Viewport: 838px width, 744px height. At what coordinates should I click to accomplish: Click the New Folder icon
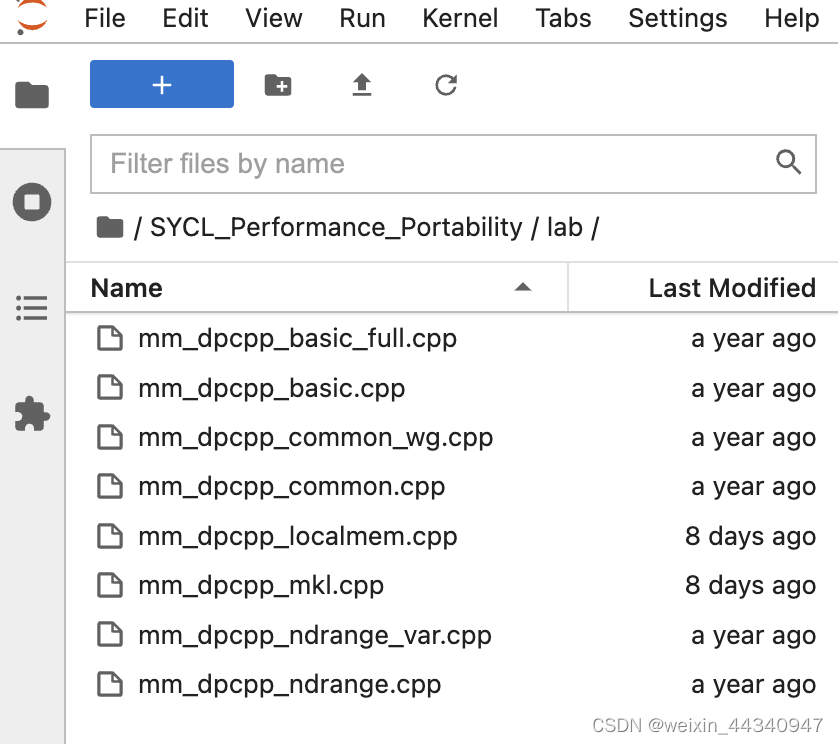click(278, 85)
